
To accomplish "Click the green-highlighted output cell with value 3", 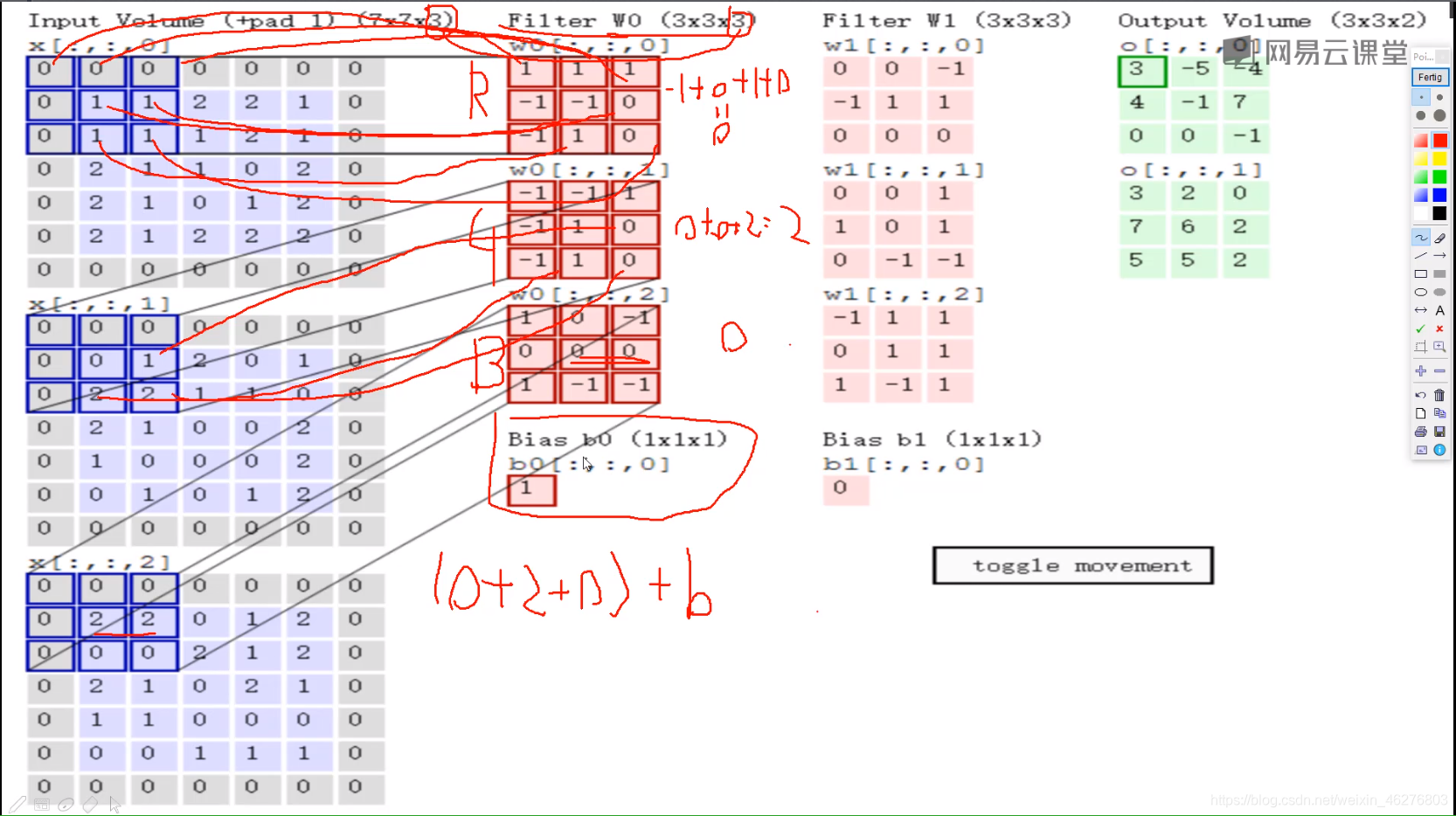I will (x=1141, y=70).
